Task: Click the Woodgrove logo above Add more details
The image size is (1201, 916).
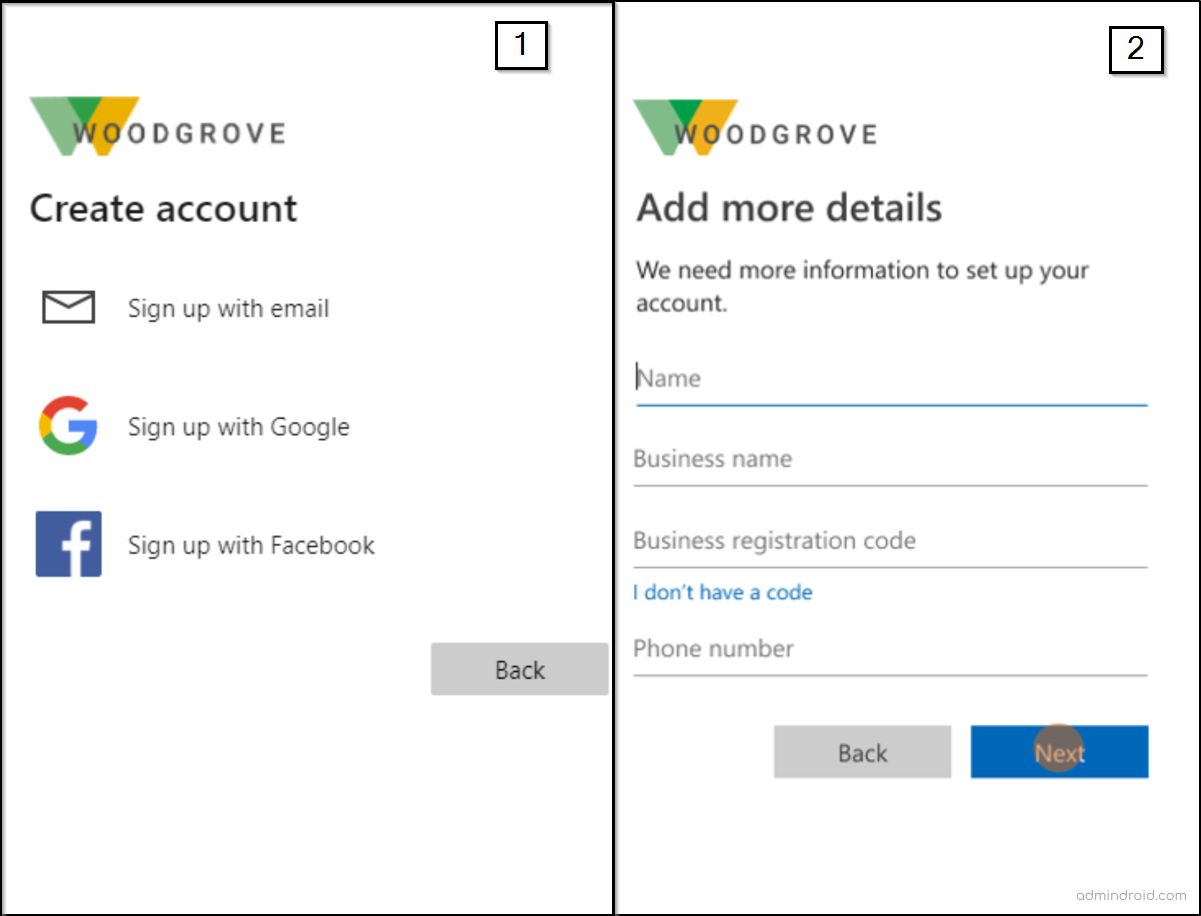Action: click(x=755, y=127)
